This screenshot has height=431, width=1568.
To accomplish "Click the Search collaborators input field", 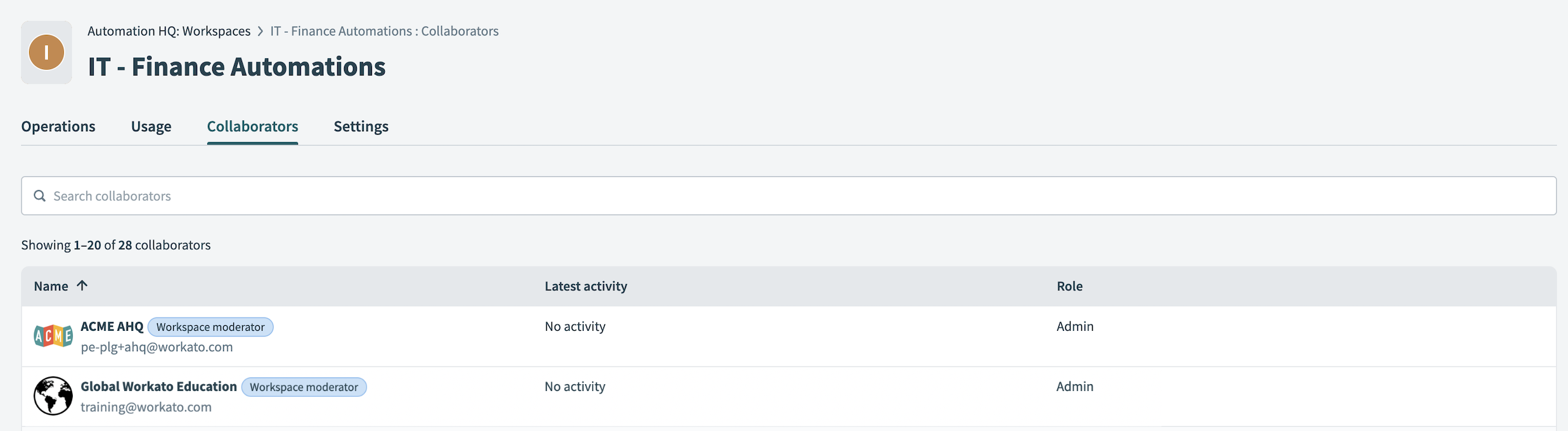I will 788,196.
